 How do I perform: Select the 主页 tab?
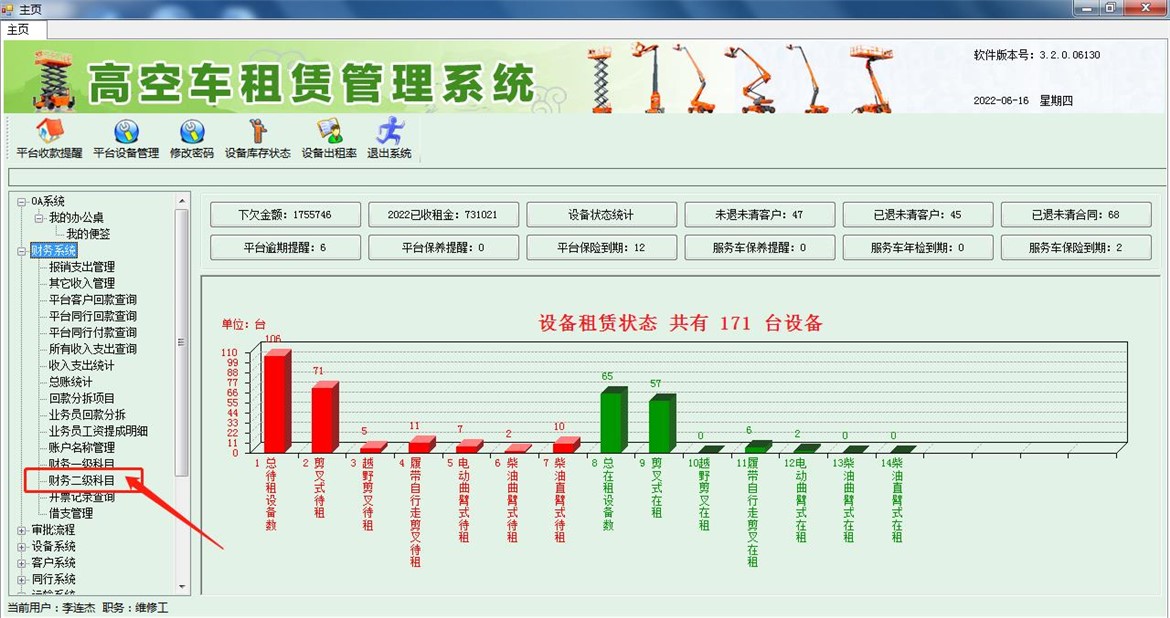[24, 29]
